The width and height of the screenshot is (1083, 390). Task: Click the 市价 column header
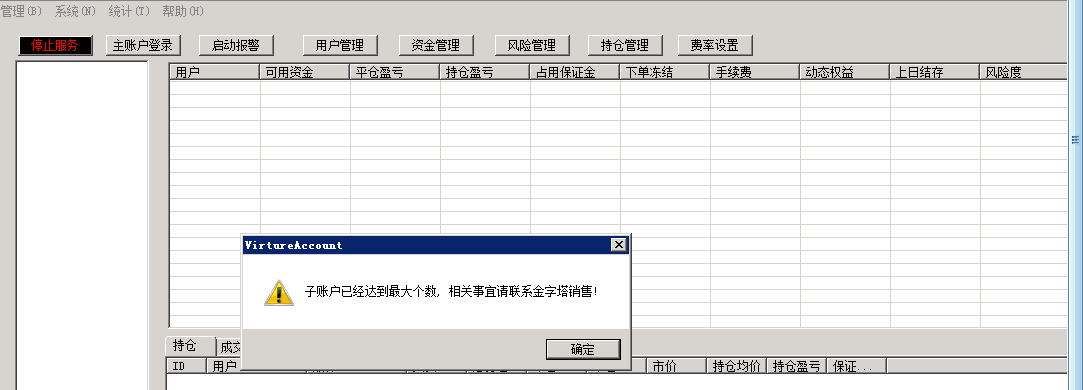[x=676, y=366]
